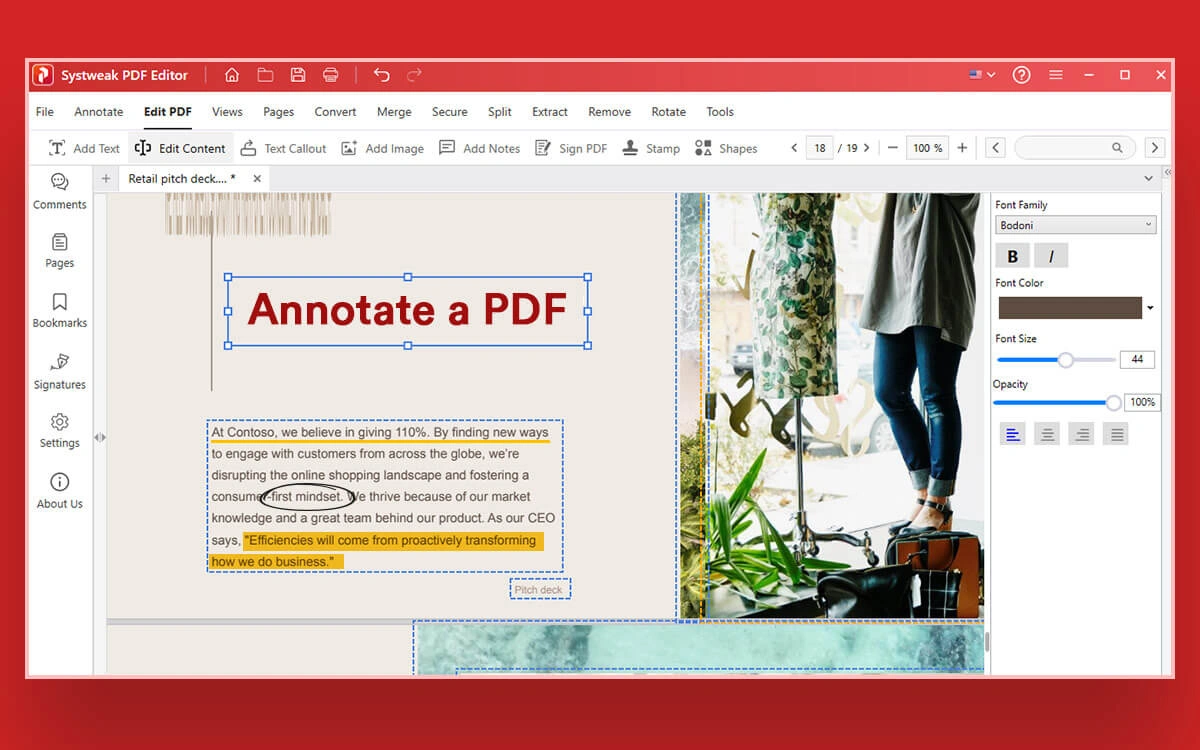Add a new tab with plus icon
This screenshot has width=1200, height=750.
pyautogui.click(x=106, y=179)
